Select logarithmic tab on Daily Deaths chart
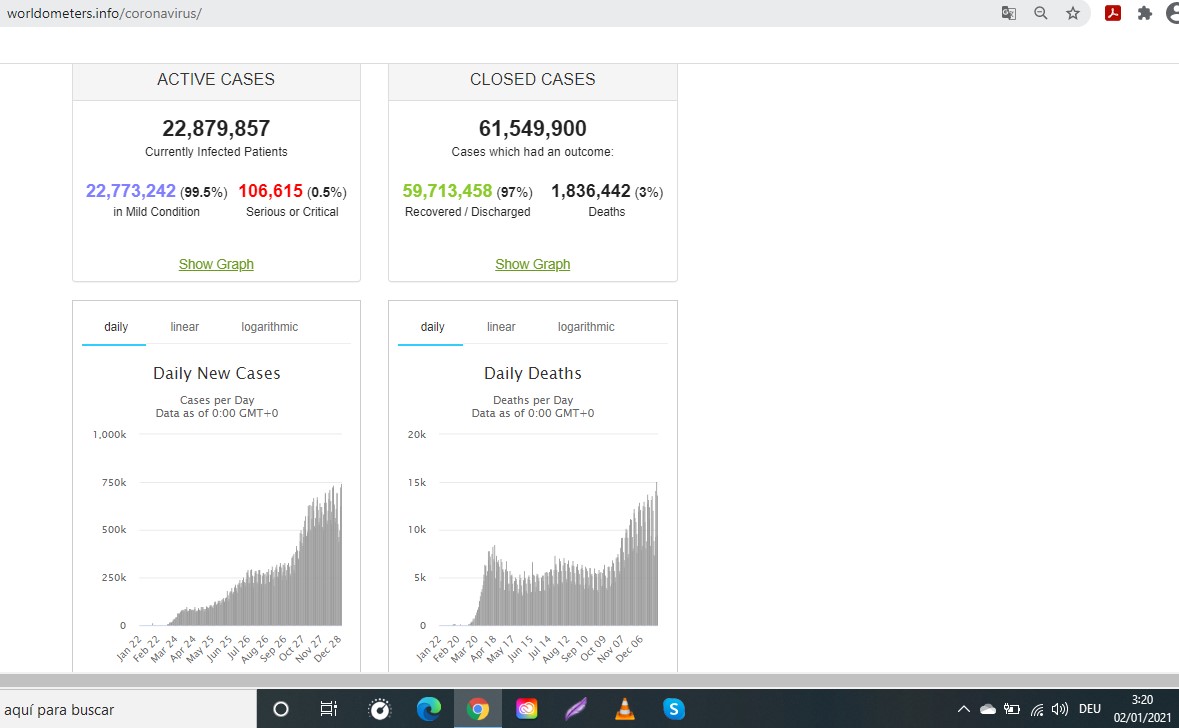The width and height of the screenshot is (1179, 728). tap(586, 327)
